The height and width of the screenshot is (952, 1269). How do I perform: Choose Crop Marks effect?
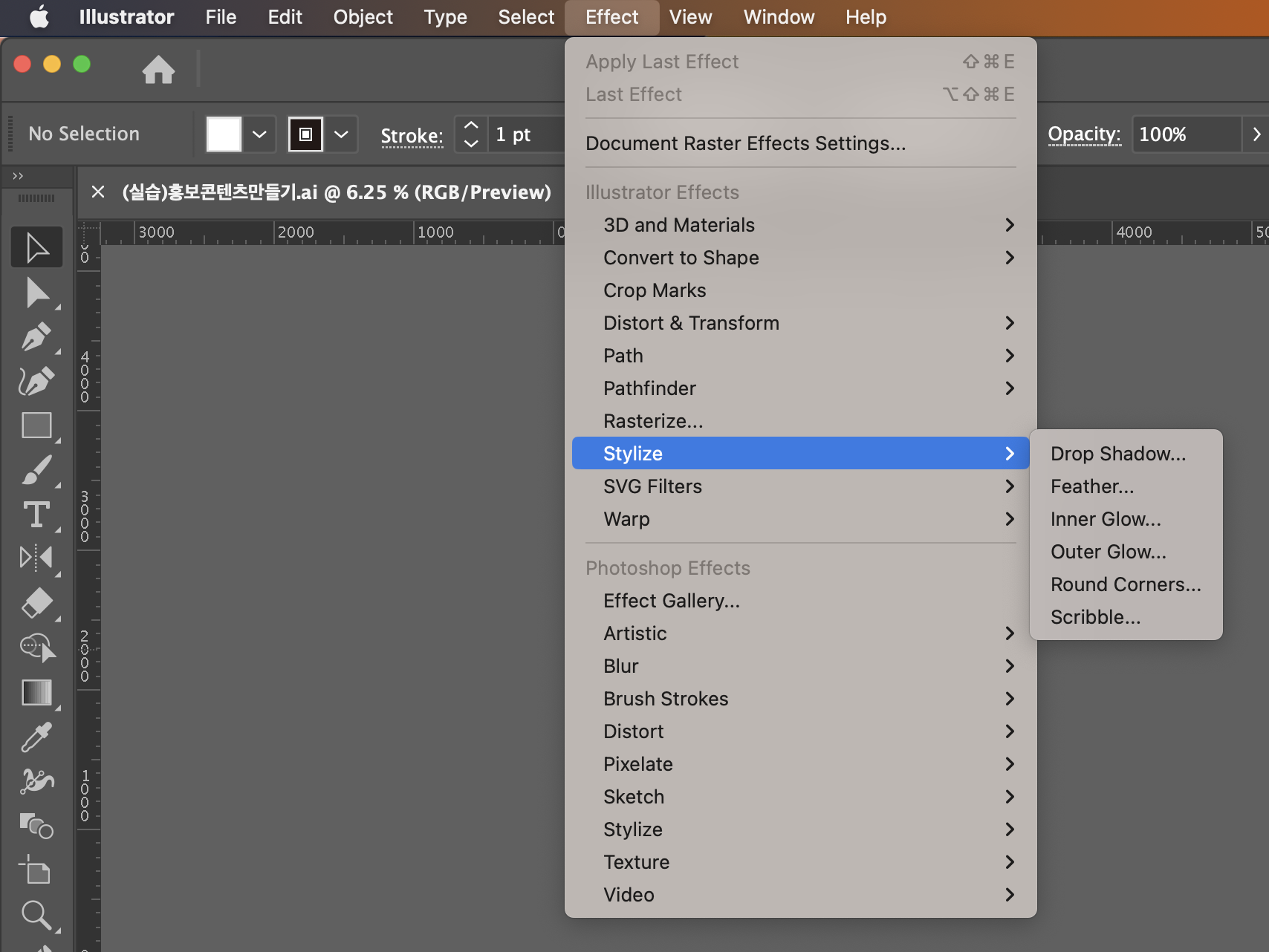tap(800, 290)
